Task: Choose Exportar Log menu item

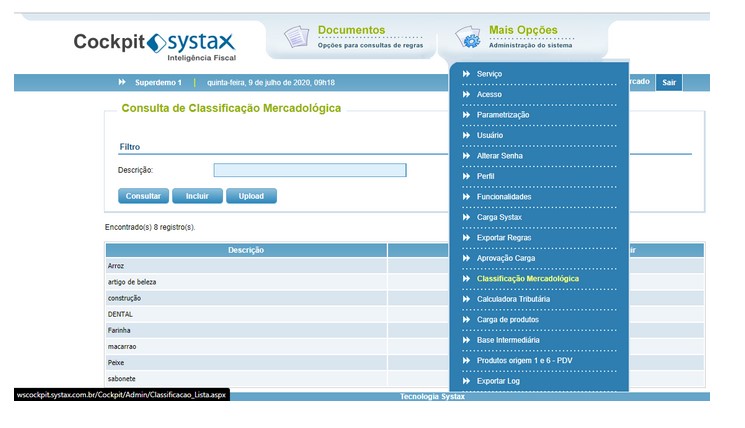Action: click(x=498, y=380)
